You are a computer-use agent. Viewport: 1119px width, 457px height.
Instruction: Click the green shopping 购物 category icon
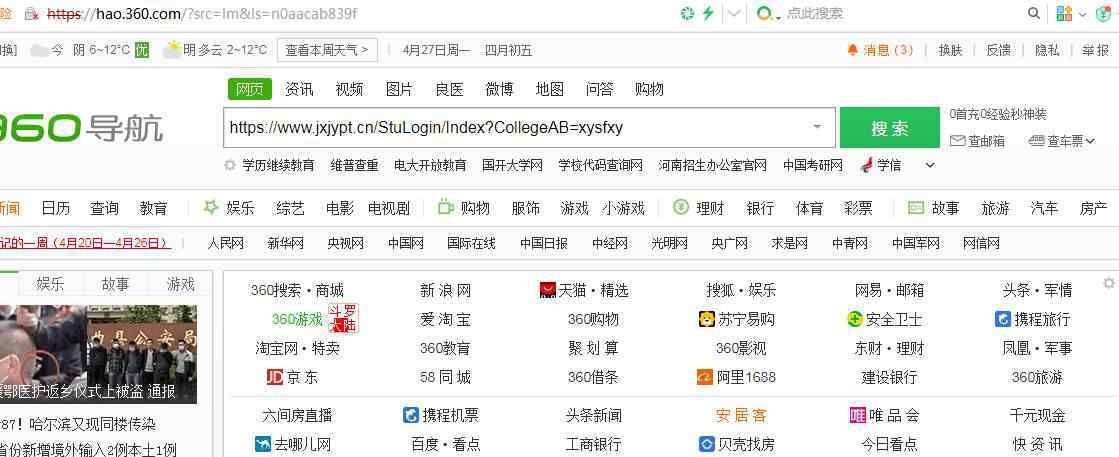click(445, 207)
